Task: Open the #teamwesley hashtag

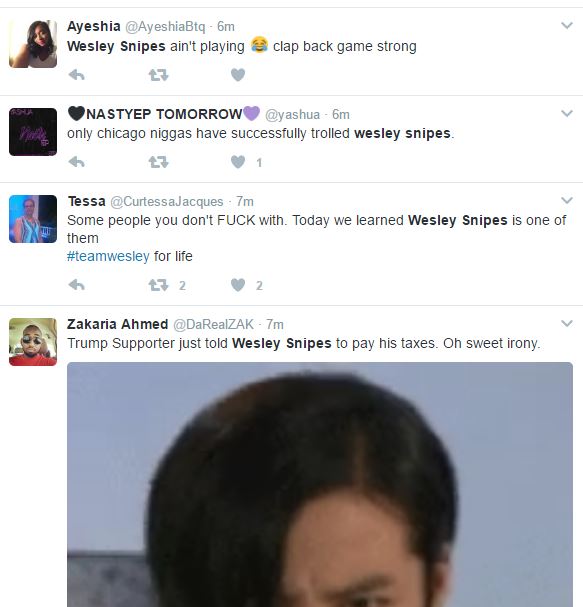Action: pos(108,256)
